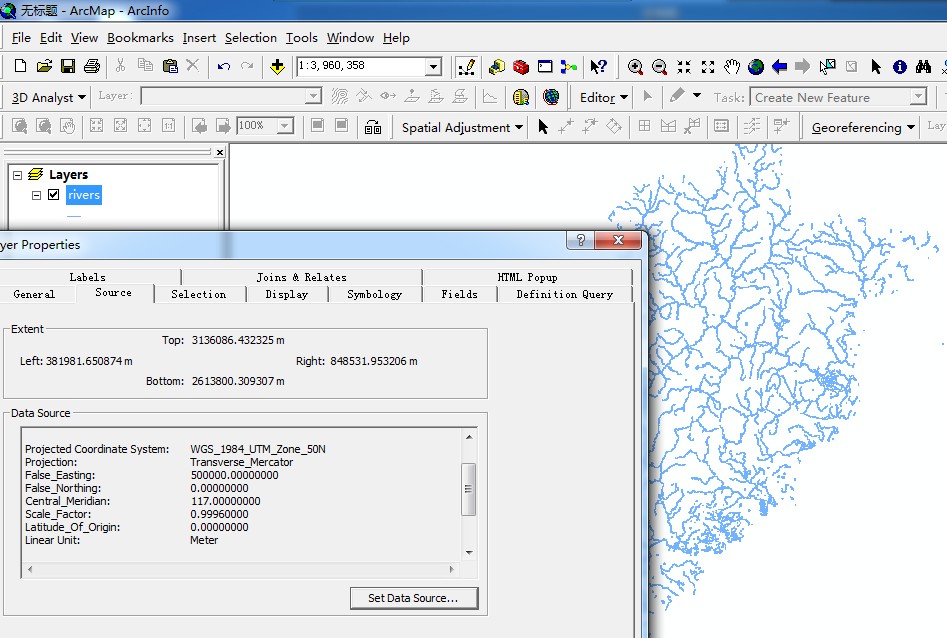
Task: Open the map scale dropdown
Action: 433,66
